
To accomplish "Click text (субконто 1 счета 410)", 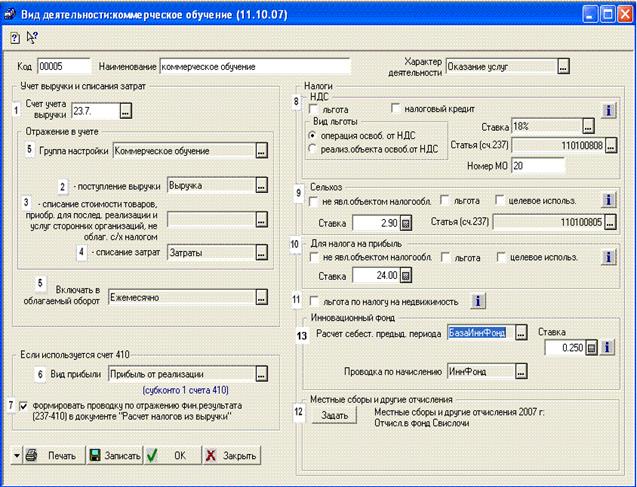I will [185, 390].
